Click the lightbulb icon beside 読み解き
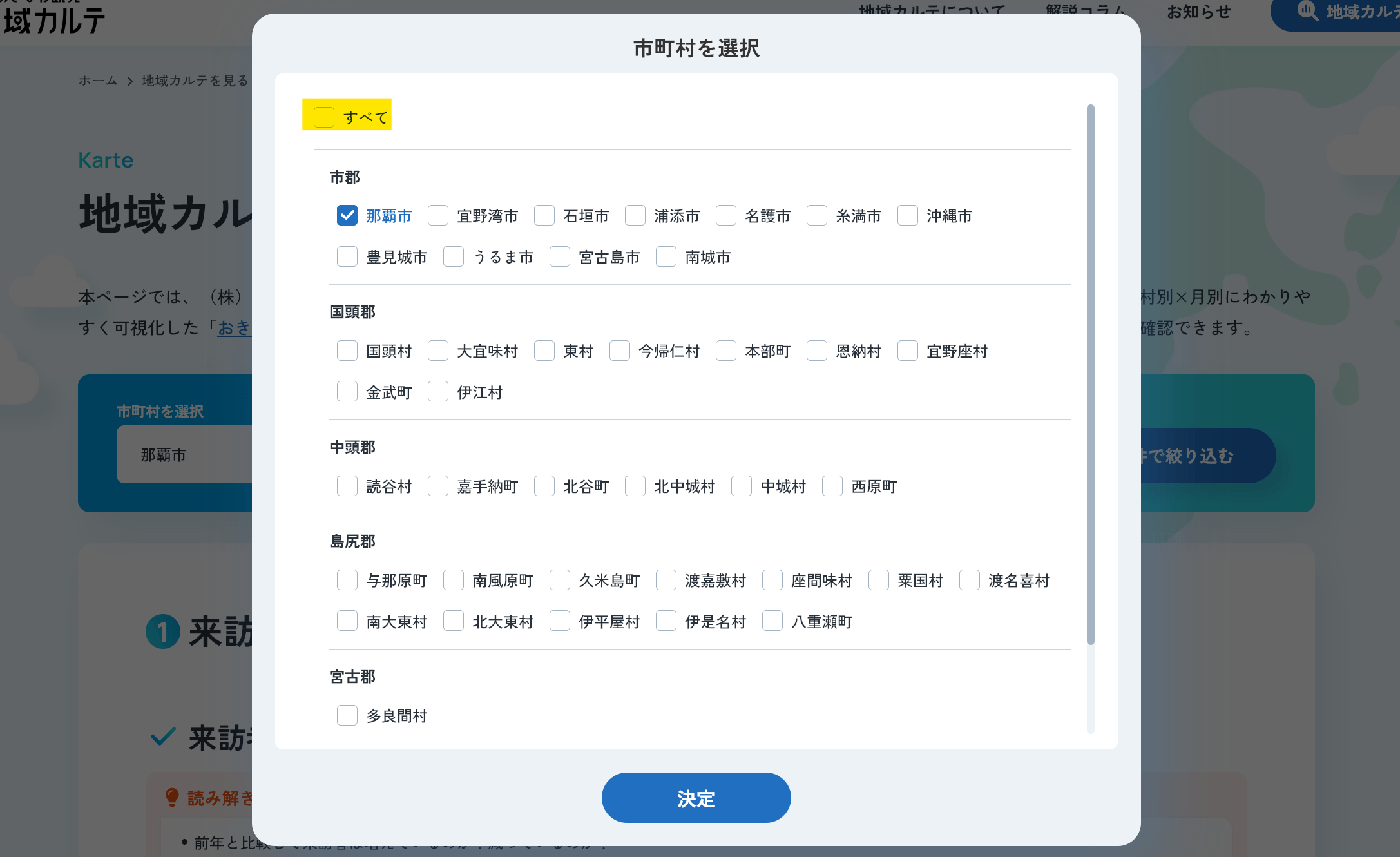Screen dimensions: 1400x857 172,798
